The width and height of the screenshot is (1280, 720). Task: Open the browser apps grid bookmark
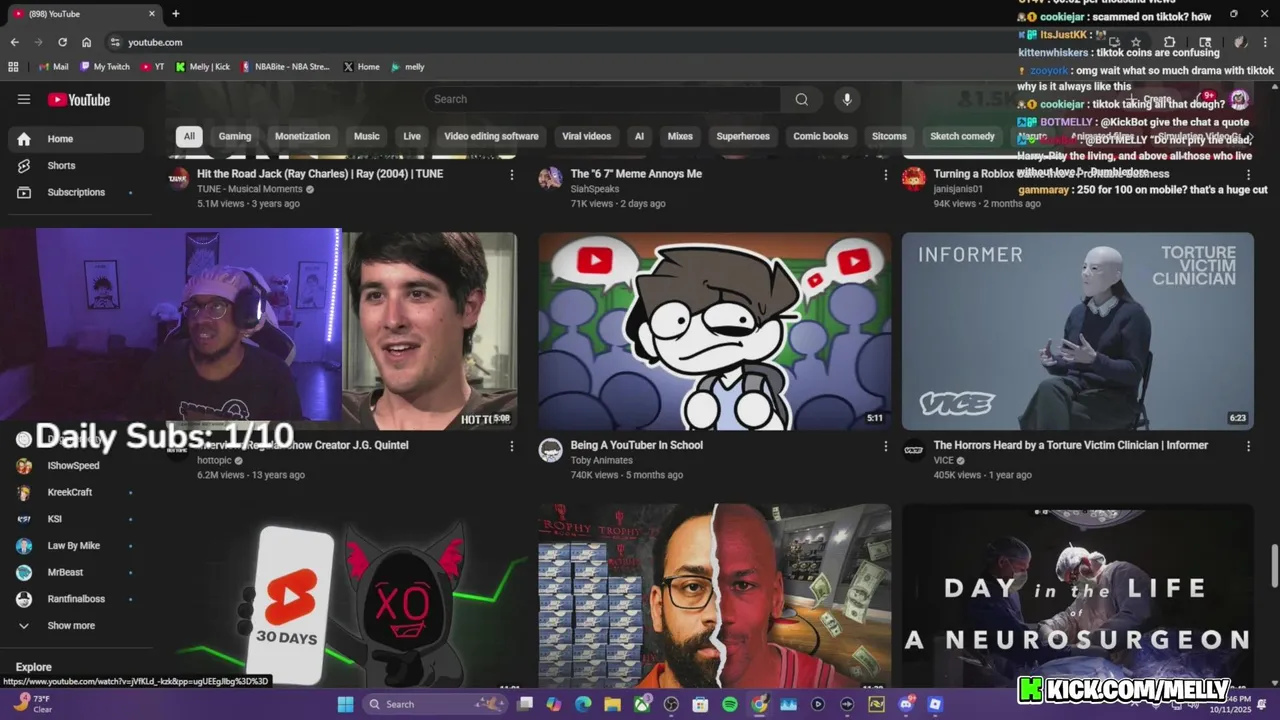point(13,67)
